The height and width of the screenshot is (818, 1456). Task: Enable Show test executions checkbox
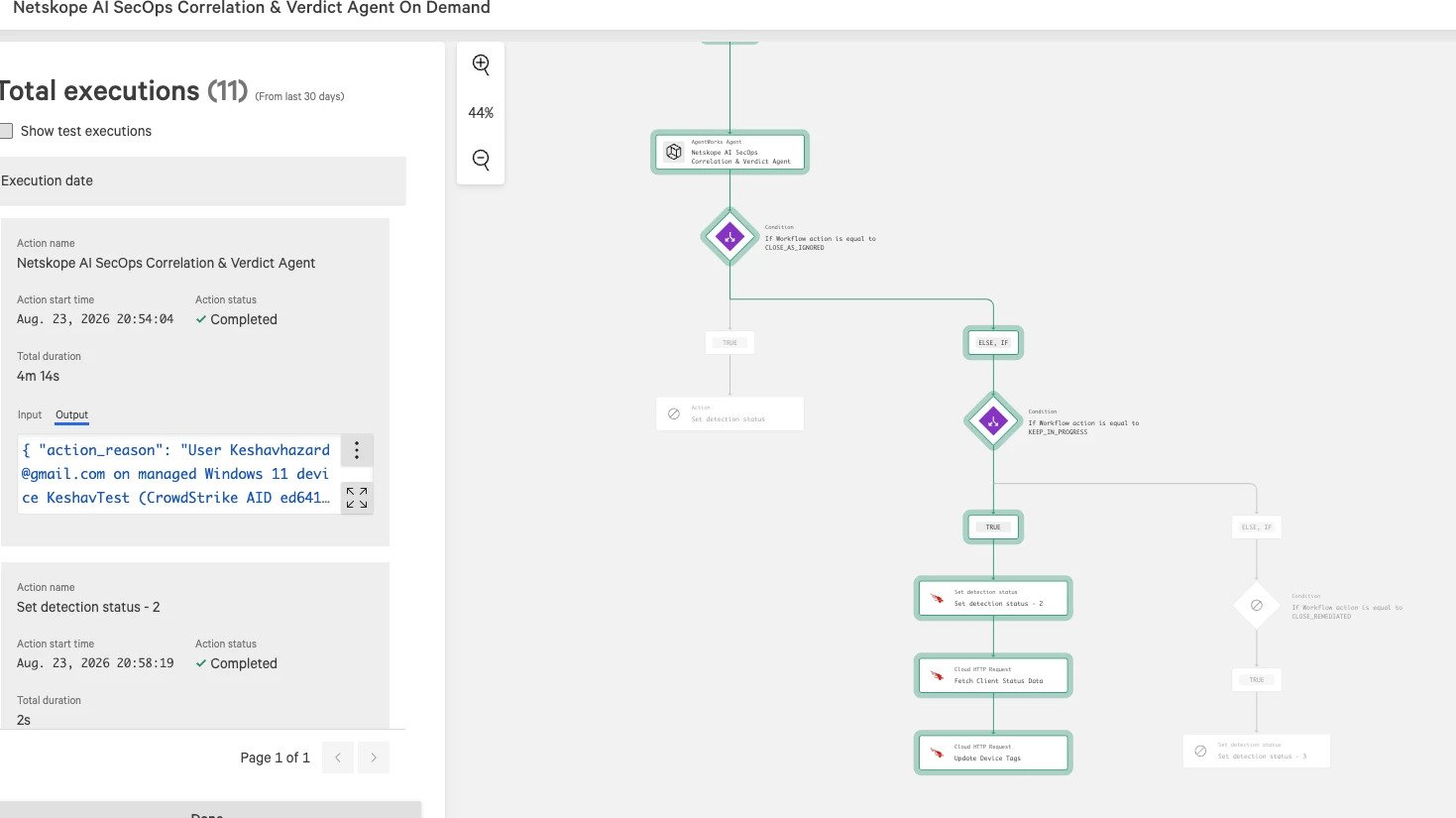tap(6, 131)
